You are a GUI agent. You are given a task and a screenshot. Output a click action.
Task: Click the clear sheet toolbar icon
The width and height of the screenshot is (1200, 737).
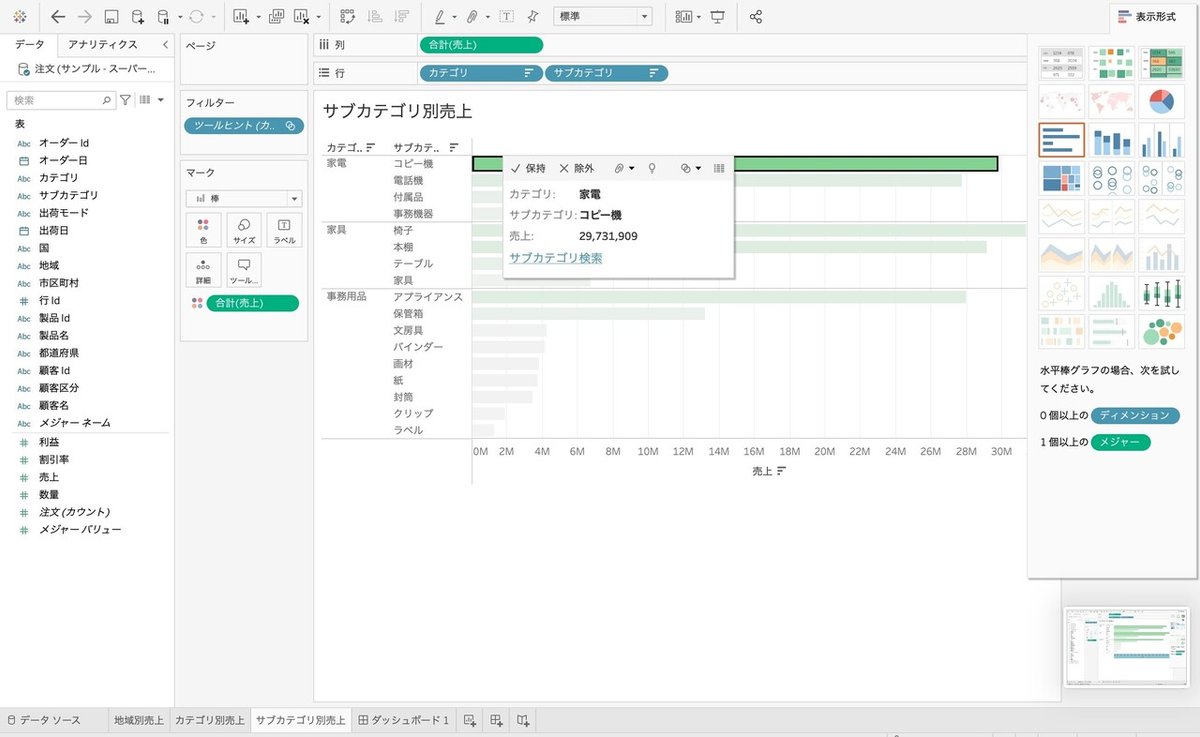click(302, 17)
